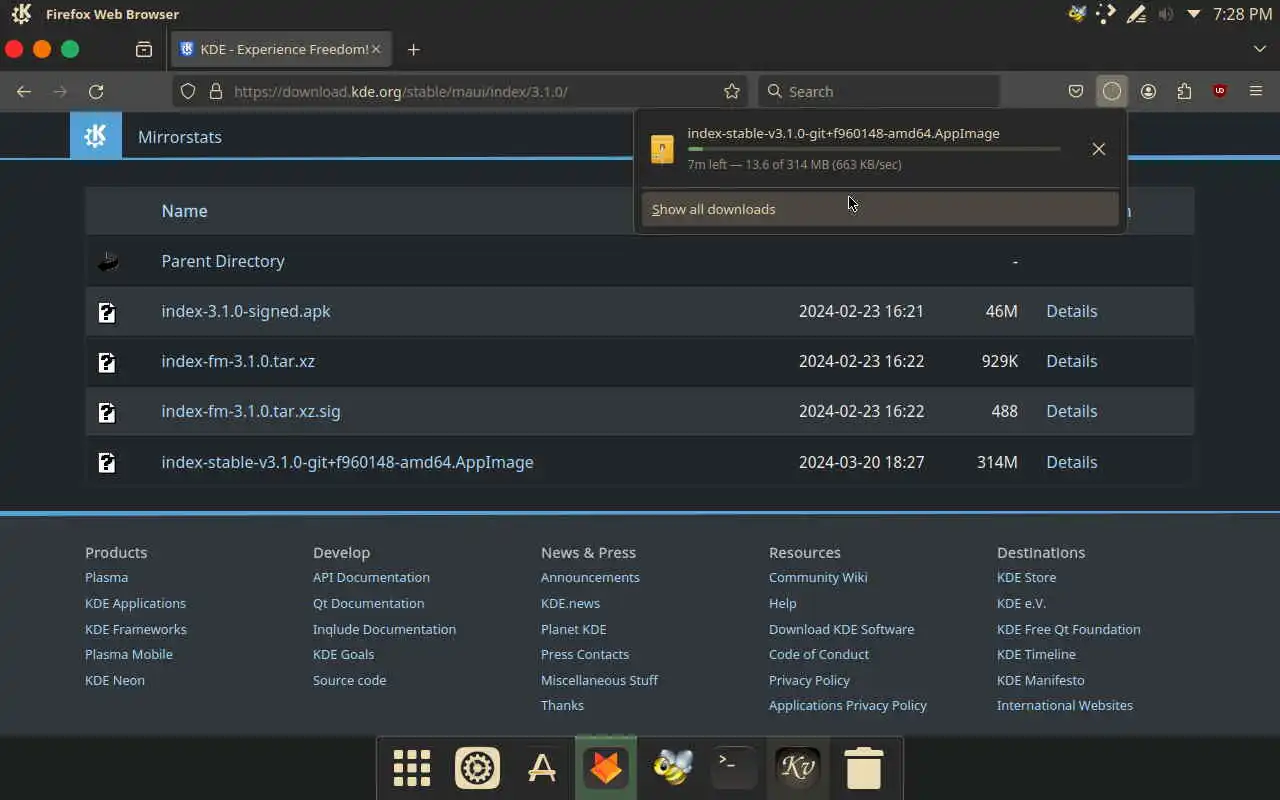The image size is (1280, 800).
Task: Open Details for the 488 byte sig file
Action: point(1071,411)
